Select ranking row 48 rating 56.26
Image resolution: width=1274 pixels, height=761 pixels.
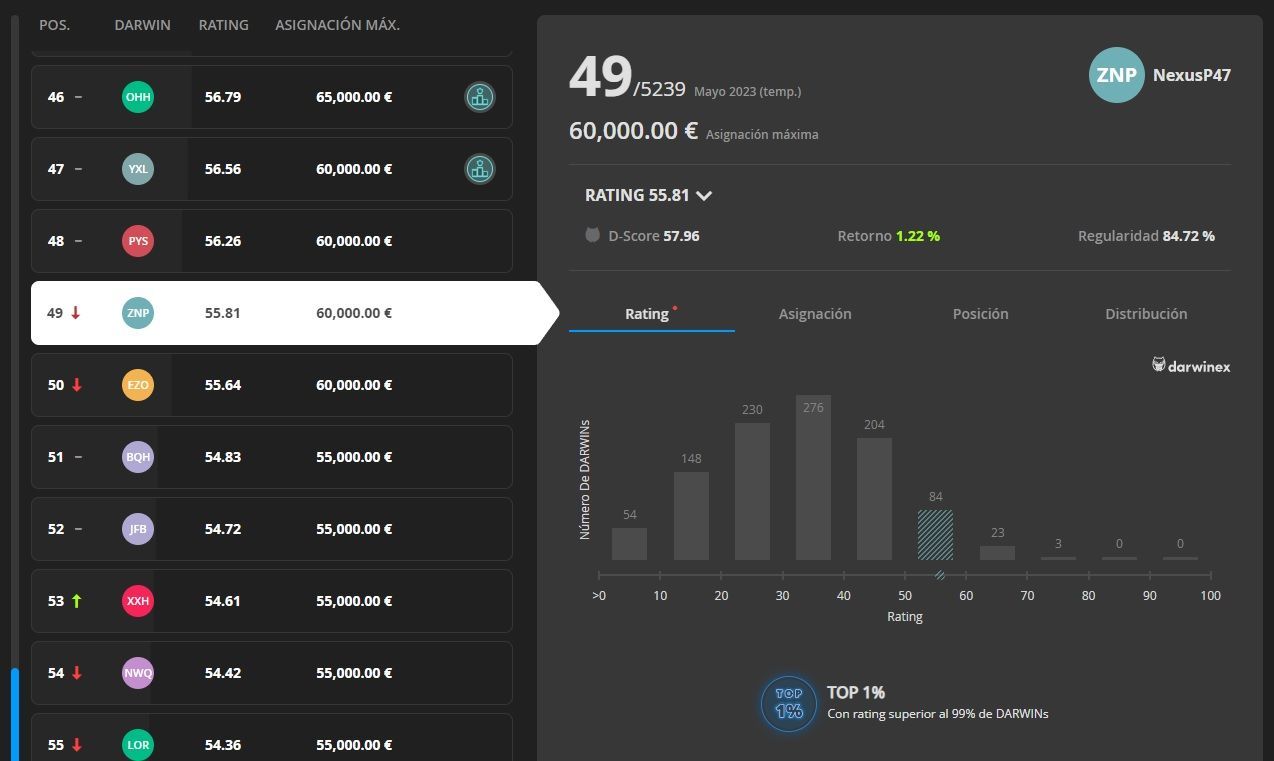[x=271, y=241]
